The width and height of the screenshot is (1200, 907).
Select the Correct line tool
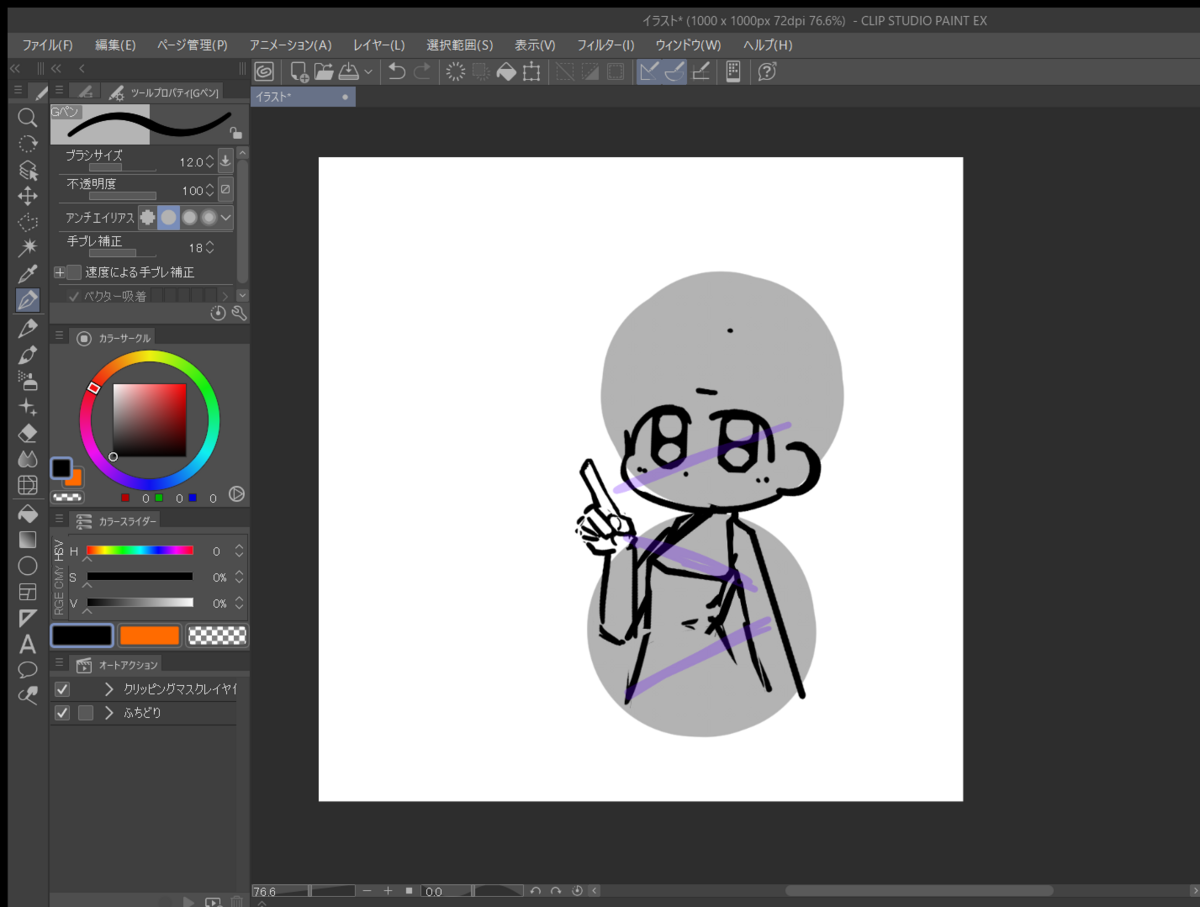[28, 695]
